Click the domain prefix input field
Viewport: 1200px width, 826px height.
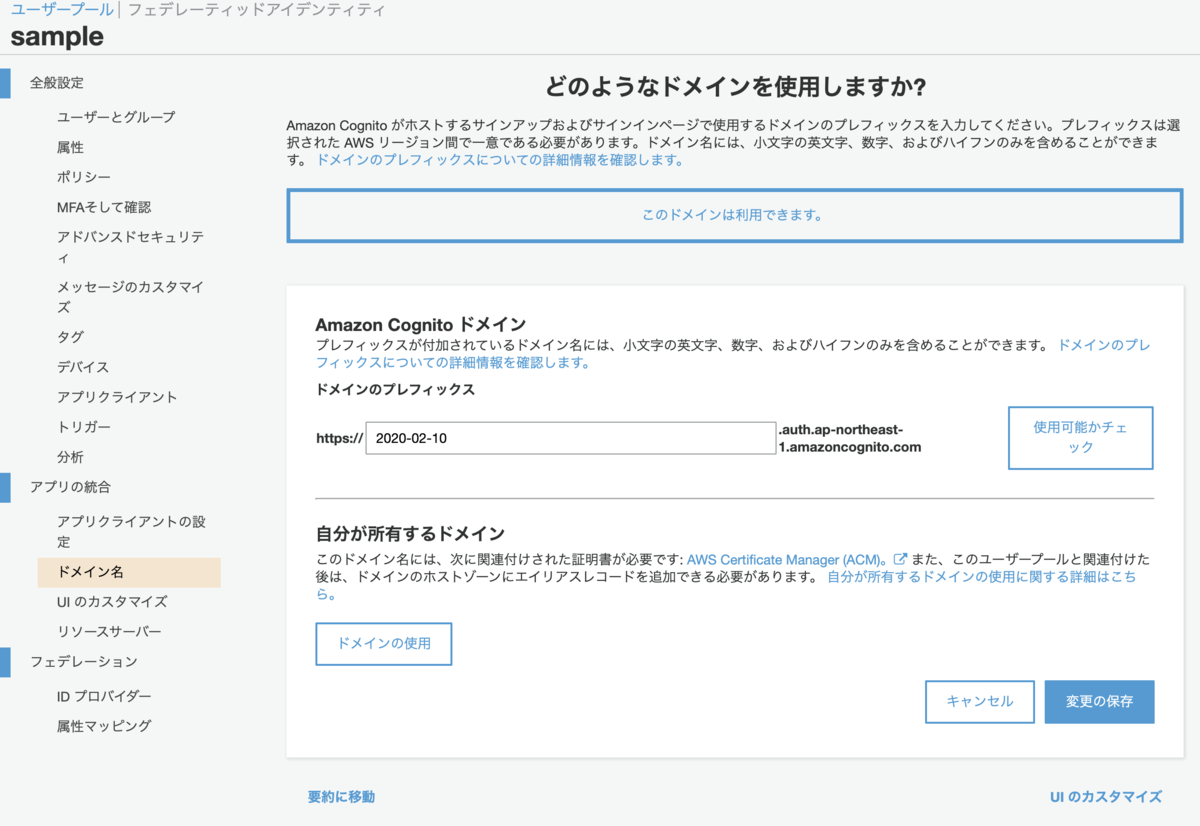(570, 438)
